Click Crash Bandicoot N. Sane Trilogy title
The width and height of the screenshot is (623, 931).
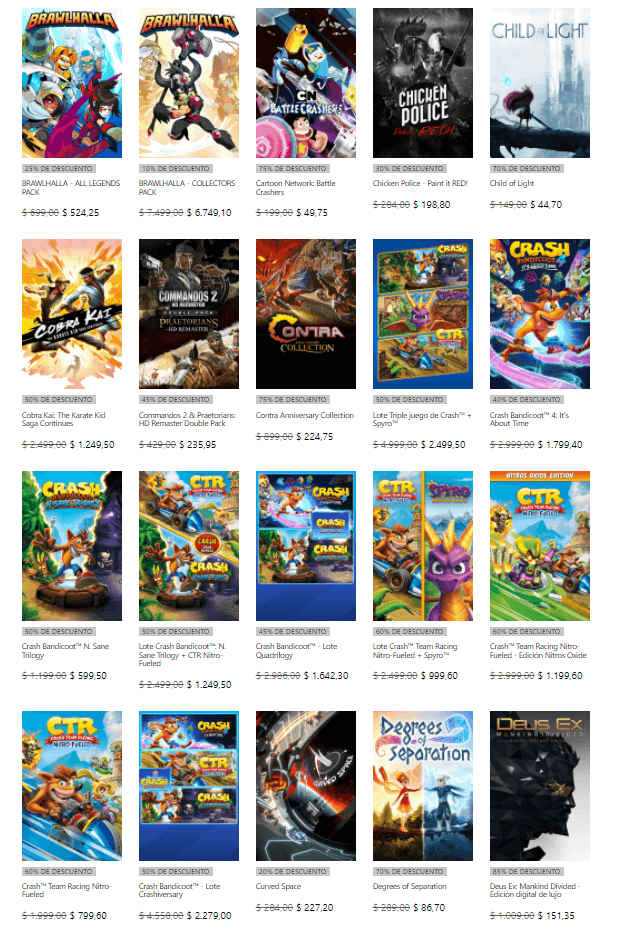click(65, 651)
